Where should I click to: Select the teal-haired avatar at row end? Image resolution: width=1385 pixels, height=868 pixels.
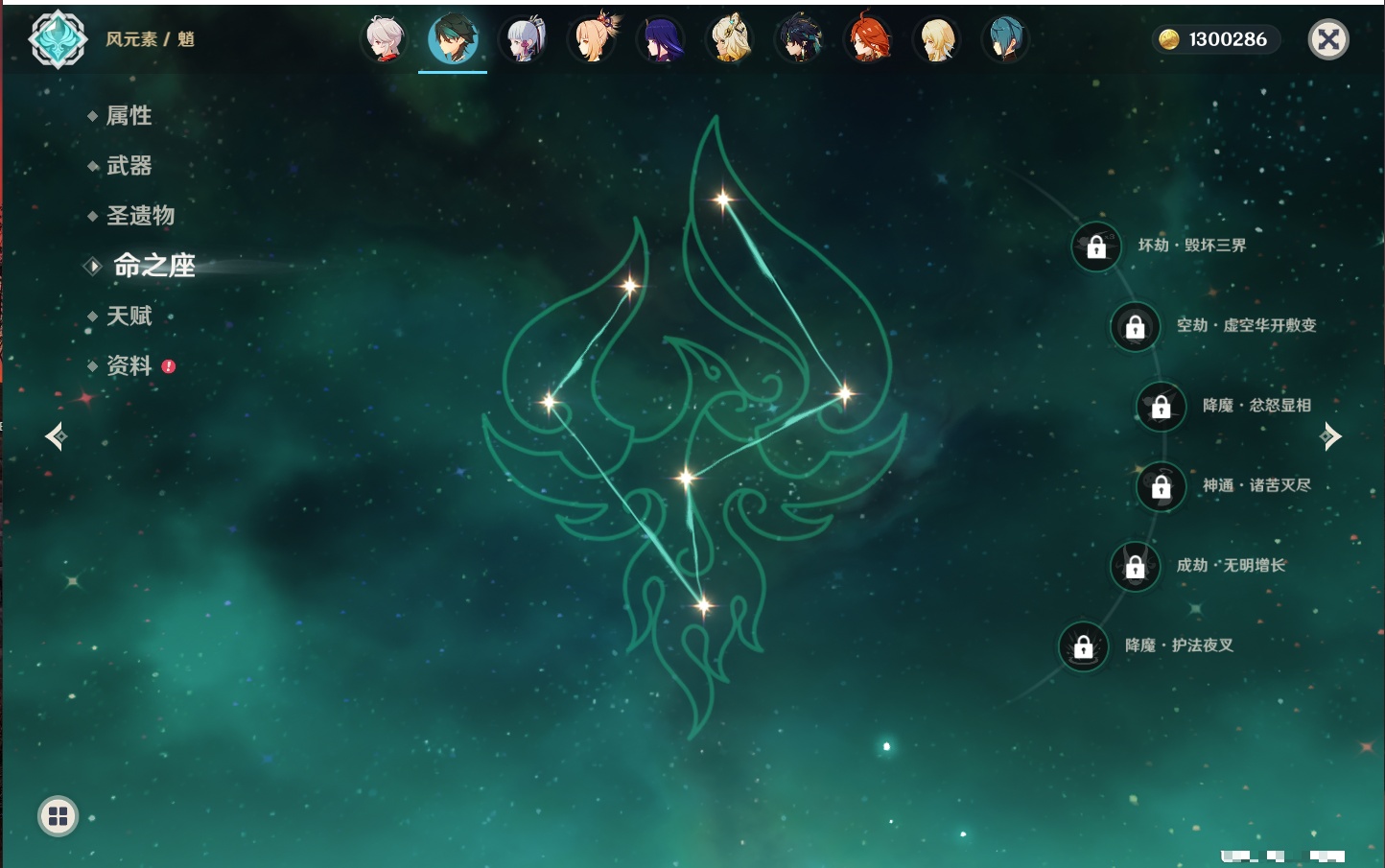click(x=1005, y=40)
